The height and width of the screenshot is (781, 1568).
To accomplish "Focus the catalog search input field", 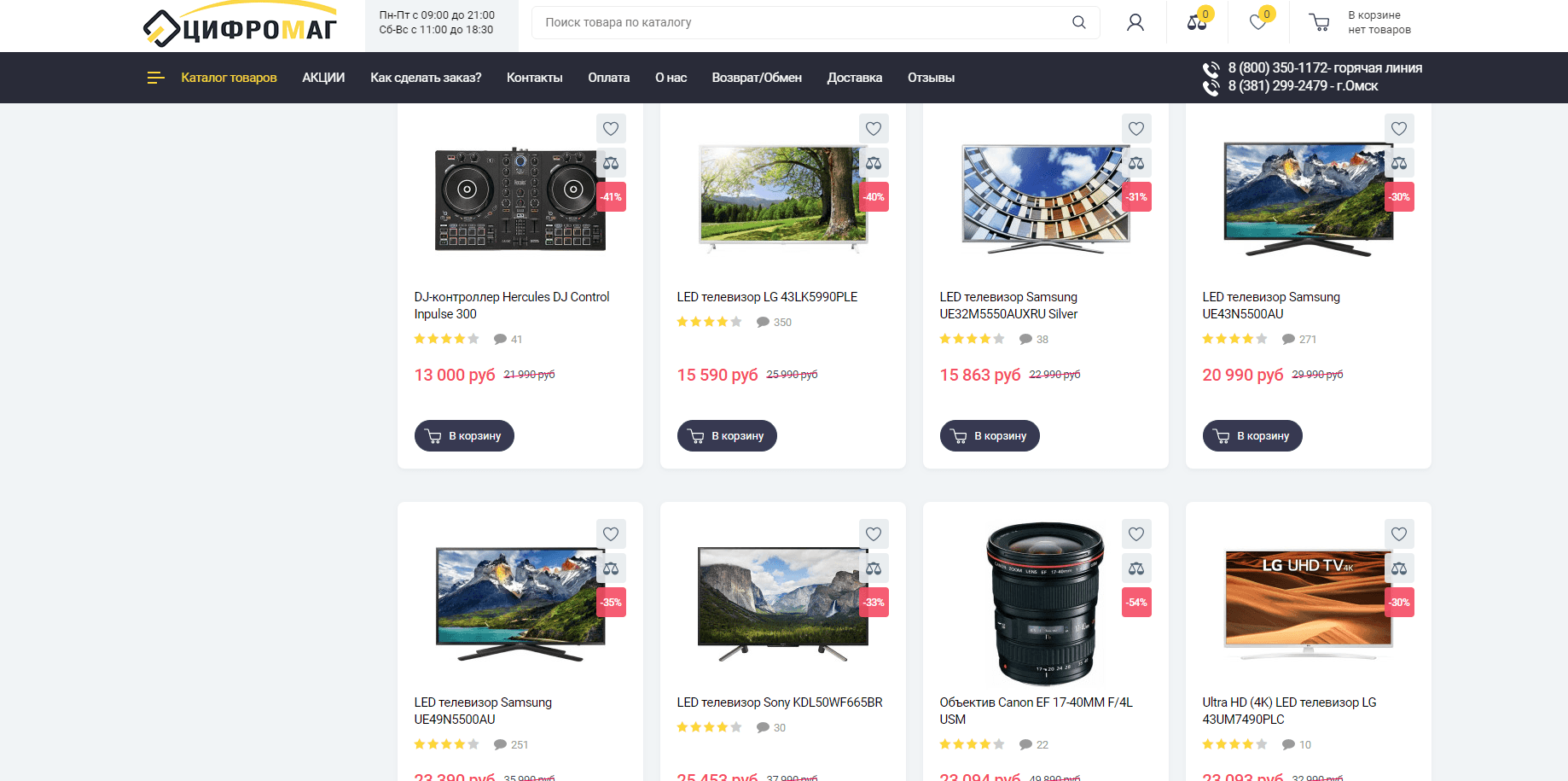I will click(x=802, y=23).
